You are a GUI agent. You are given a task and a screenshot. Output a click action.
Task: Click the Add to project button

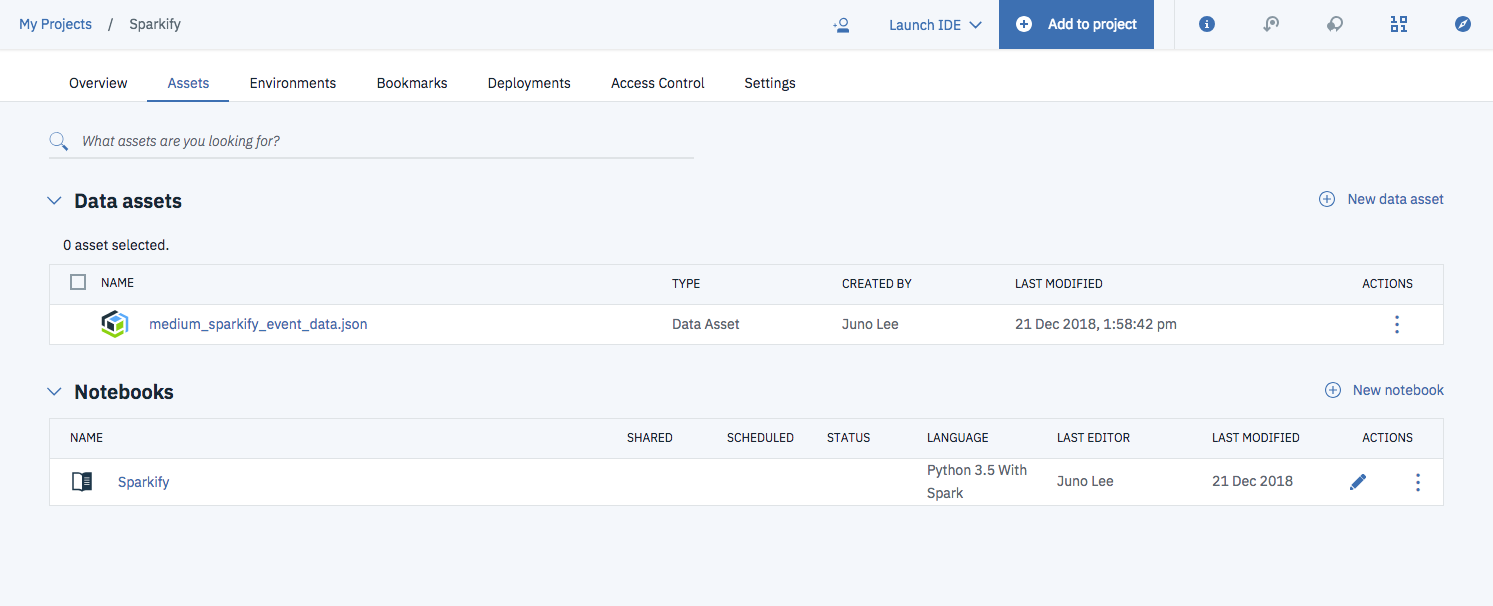pyautogui.click(x=1076, y=25)
